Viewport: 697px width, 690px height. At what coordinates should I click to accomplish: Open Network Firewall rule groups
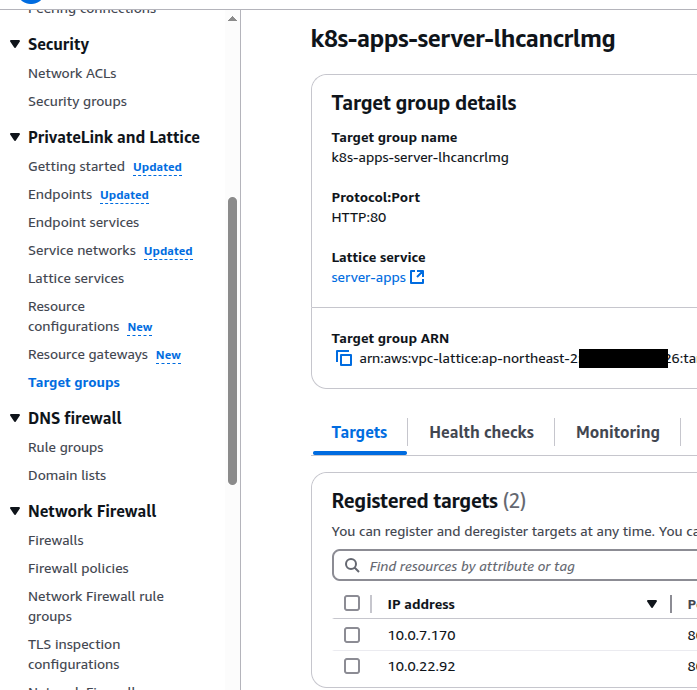tap(96, 606)
